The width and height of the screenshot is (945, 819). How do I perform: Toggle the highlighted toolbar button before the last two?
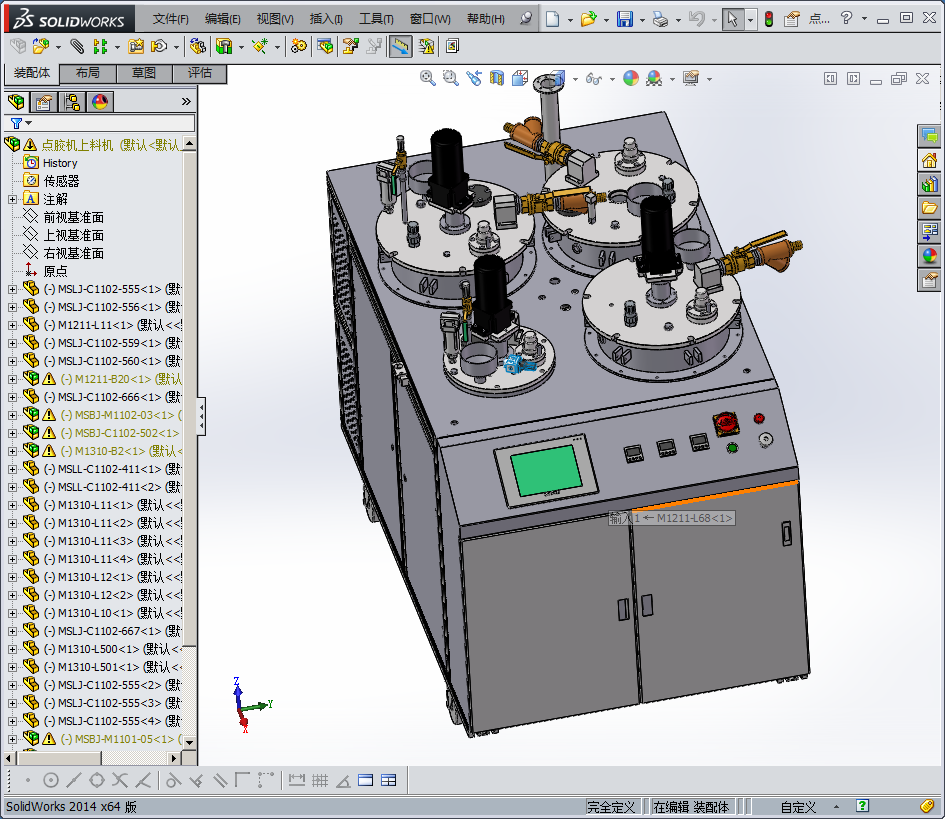pyautogui.click(x=400, y=46)
